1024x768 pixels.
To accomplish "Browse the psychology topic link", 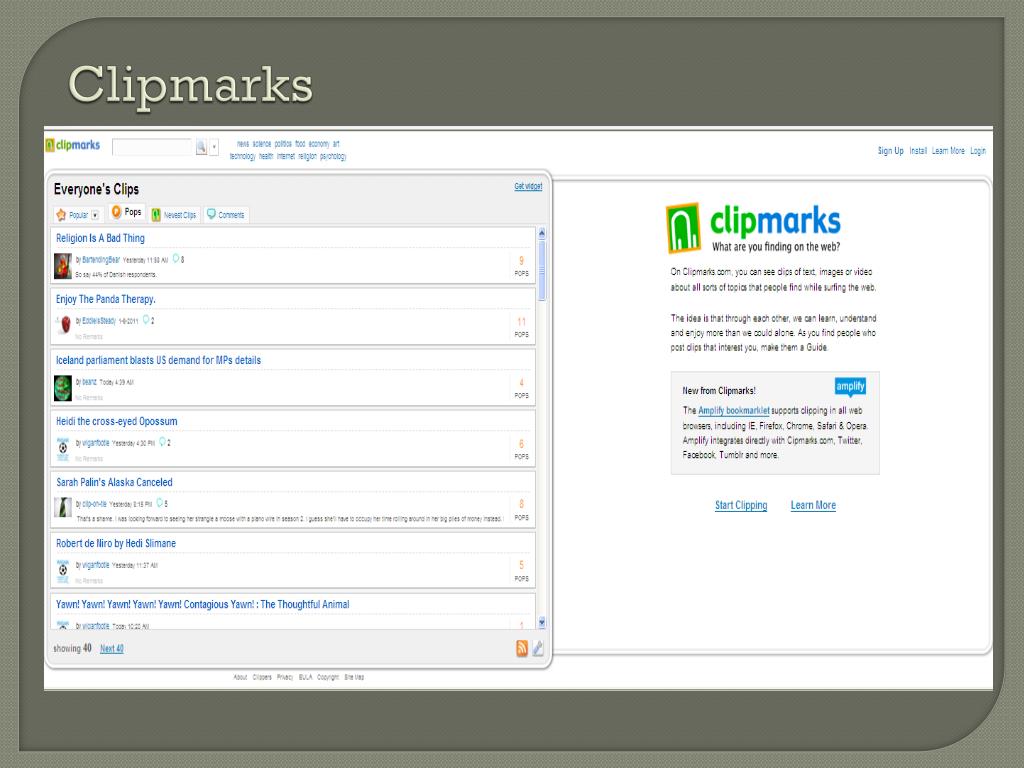I will point(333,157).
